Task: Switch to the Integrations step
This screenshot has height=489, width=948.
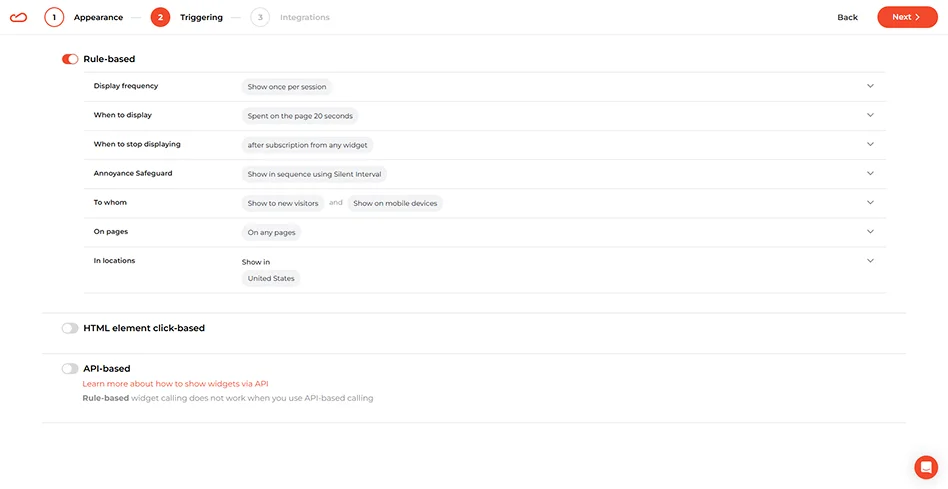Action: pyautogui.click(x=304, y=17)
